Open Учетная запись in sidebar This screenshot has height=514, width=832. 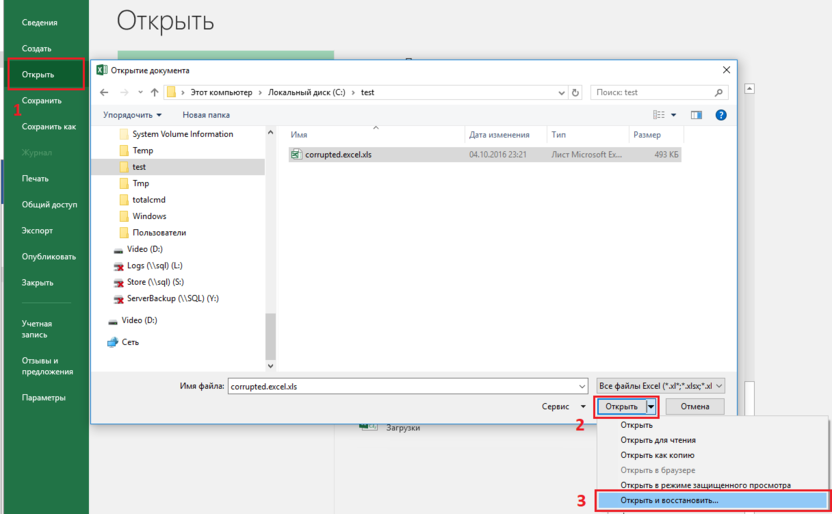pos(37,329)
